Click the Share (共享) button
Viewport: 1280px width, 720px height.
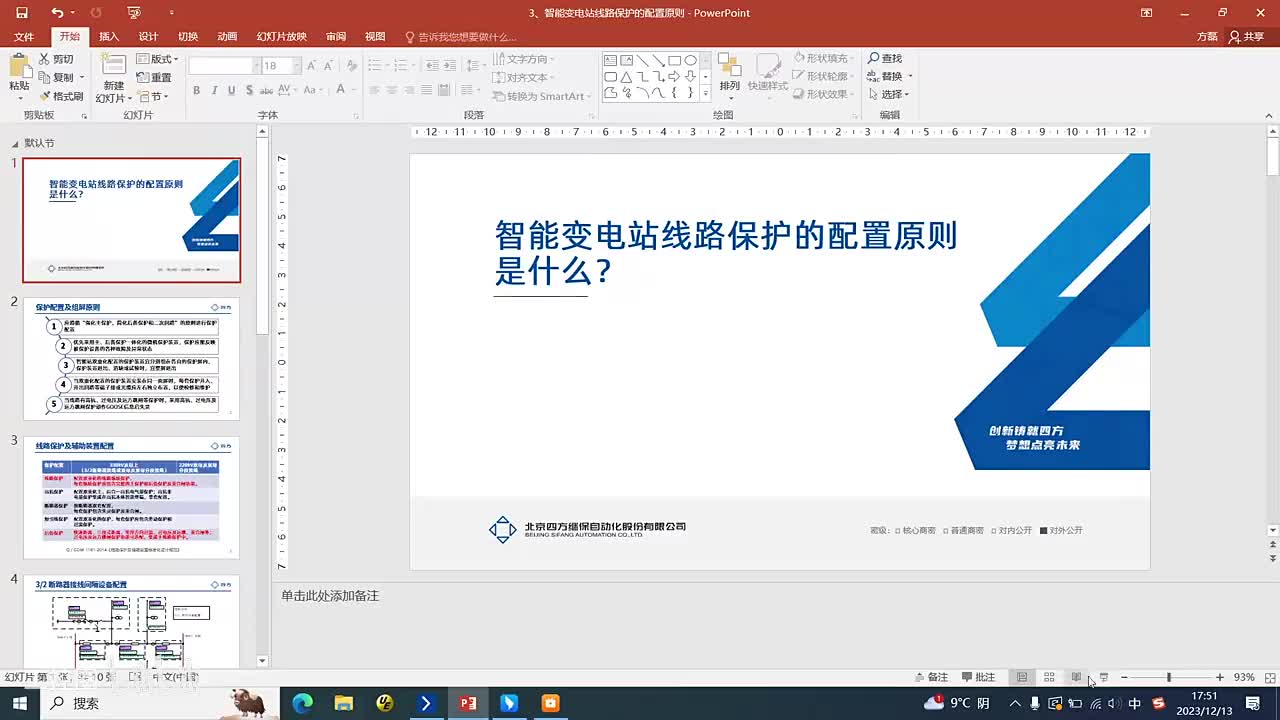click(x=1247, y=37)
